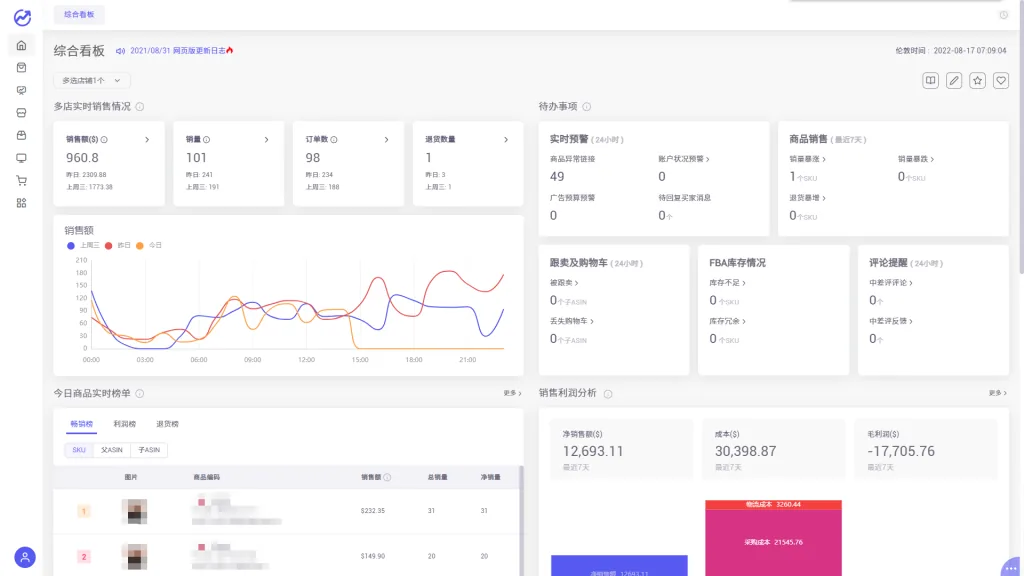Open the 销量暴涨 link
Image resolution: width=1024 pixels, height=576 pixels.
(807, 159)
